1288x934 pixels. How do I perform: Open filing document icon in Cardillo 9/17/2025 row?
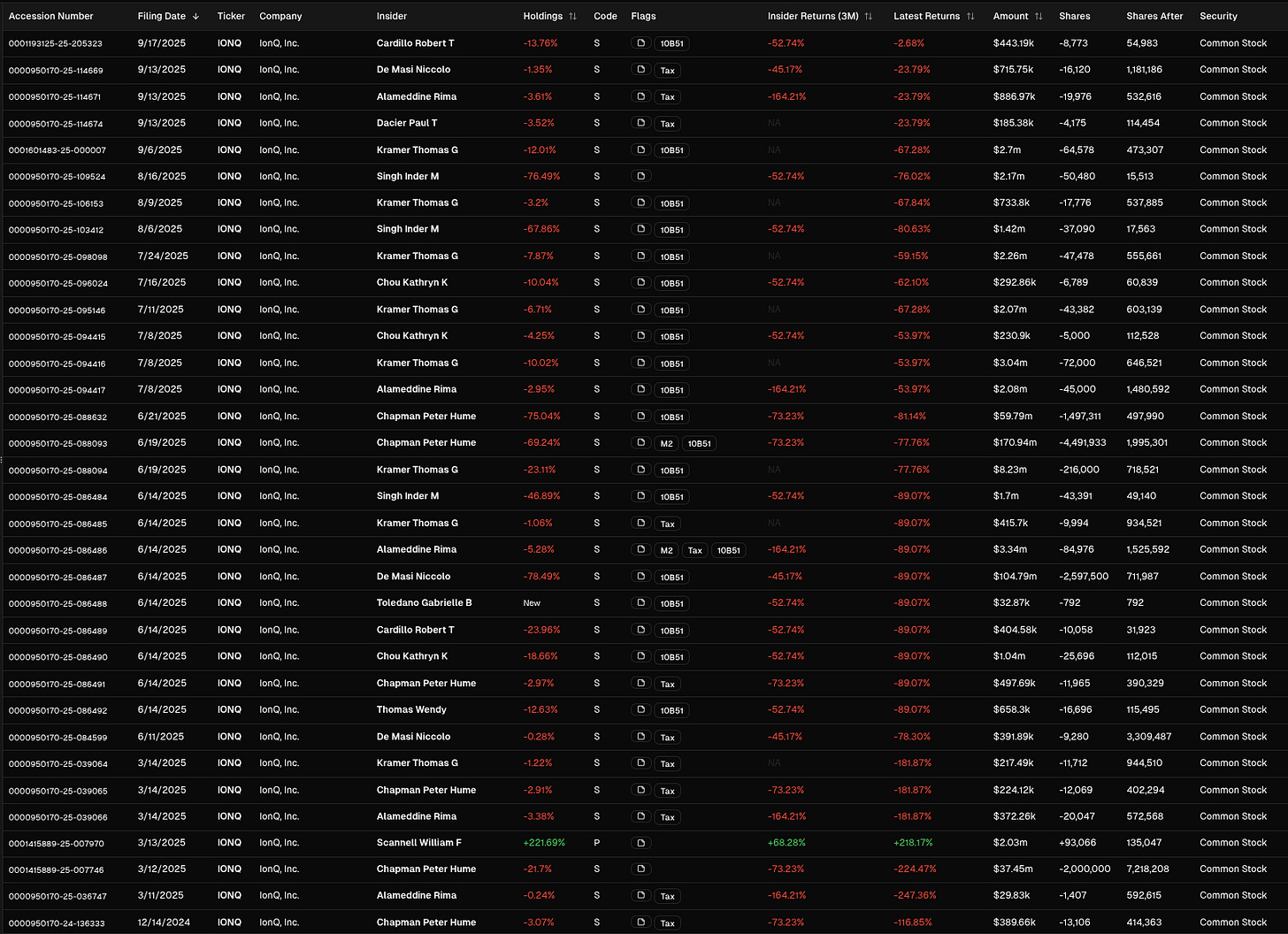coord(641,43)
